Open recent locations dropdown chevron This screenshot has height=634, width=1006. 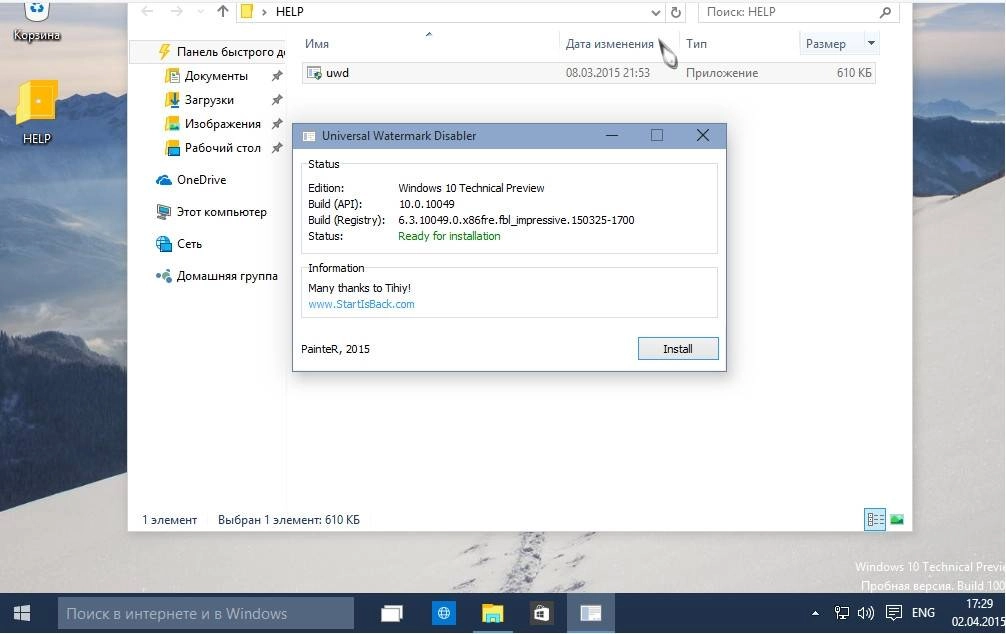(200, 12)
